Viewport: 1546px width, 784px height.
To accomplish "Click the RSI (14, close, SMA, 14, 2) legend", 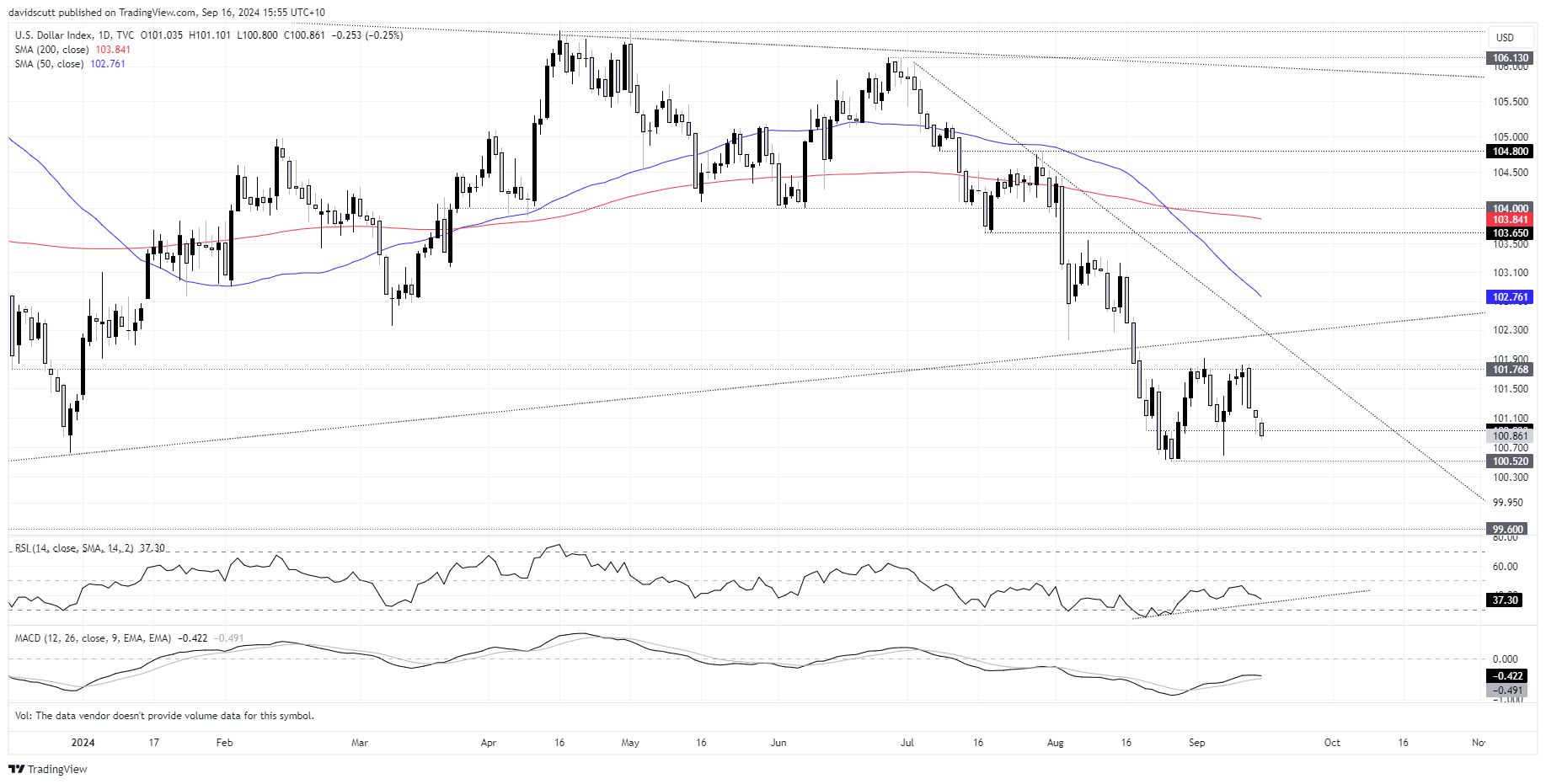I will point(89,548).
